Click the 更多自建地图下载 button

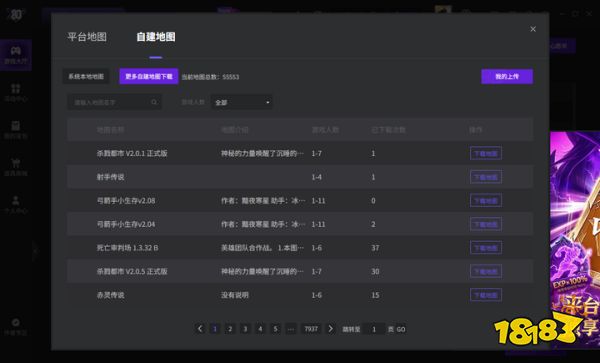click(149, 77)
